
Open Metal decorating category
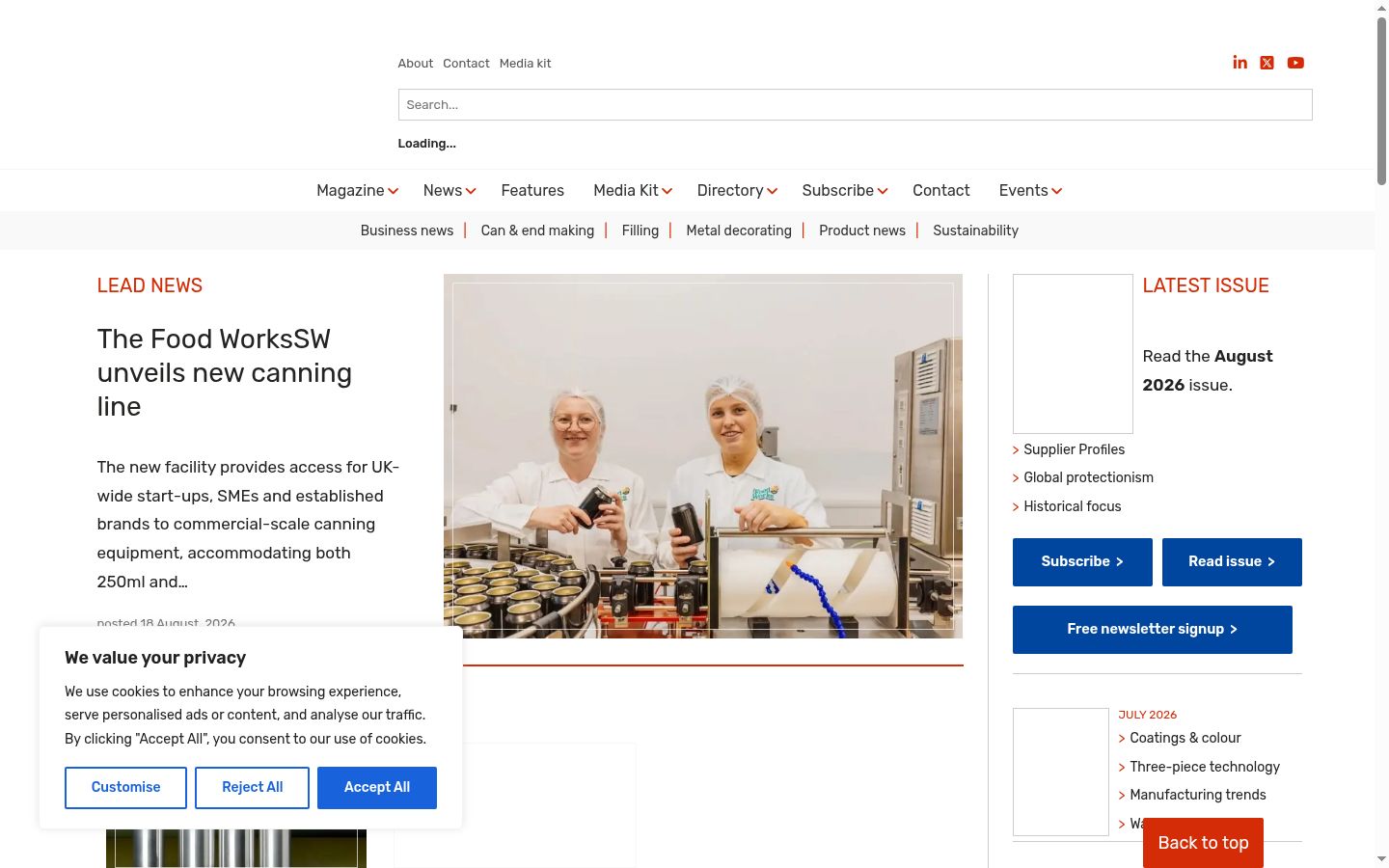[739, 231]
